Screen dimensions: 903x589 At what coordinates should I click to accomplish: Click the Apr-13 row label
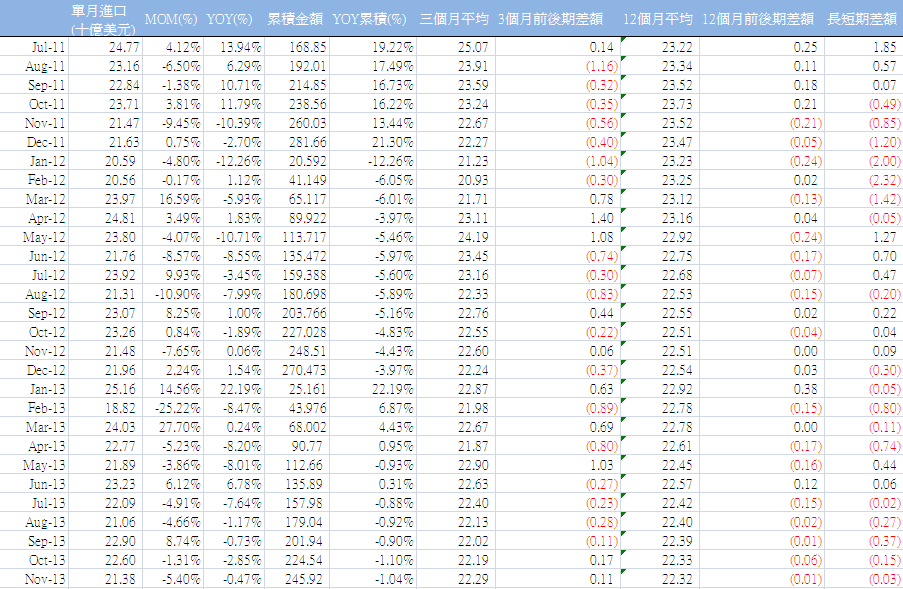(47, 446)
